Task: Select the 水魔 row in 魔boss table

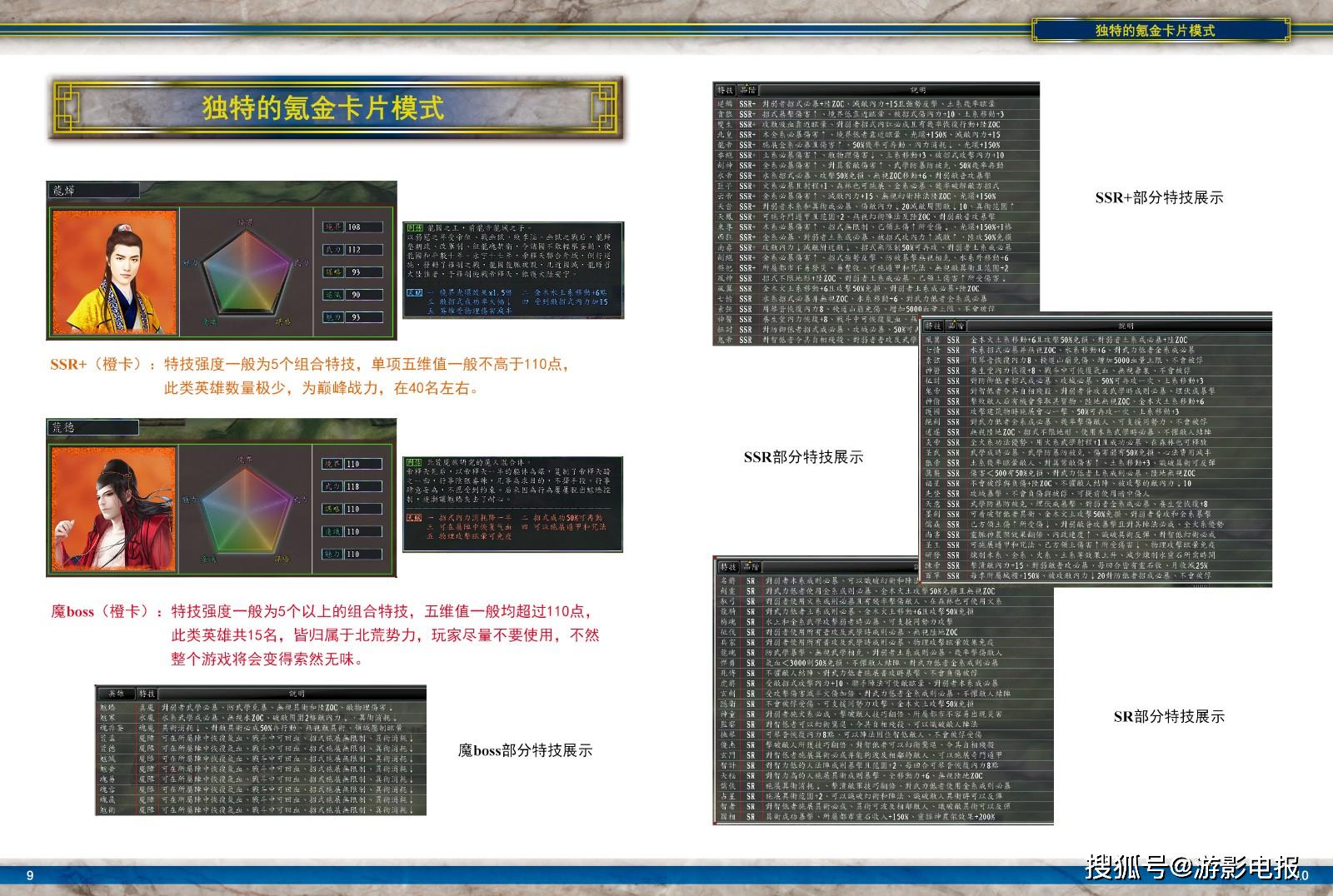Action: coord(262,717)
